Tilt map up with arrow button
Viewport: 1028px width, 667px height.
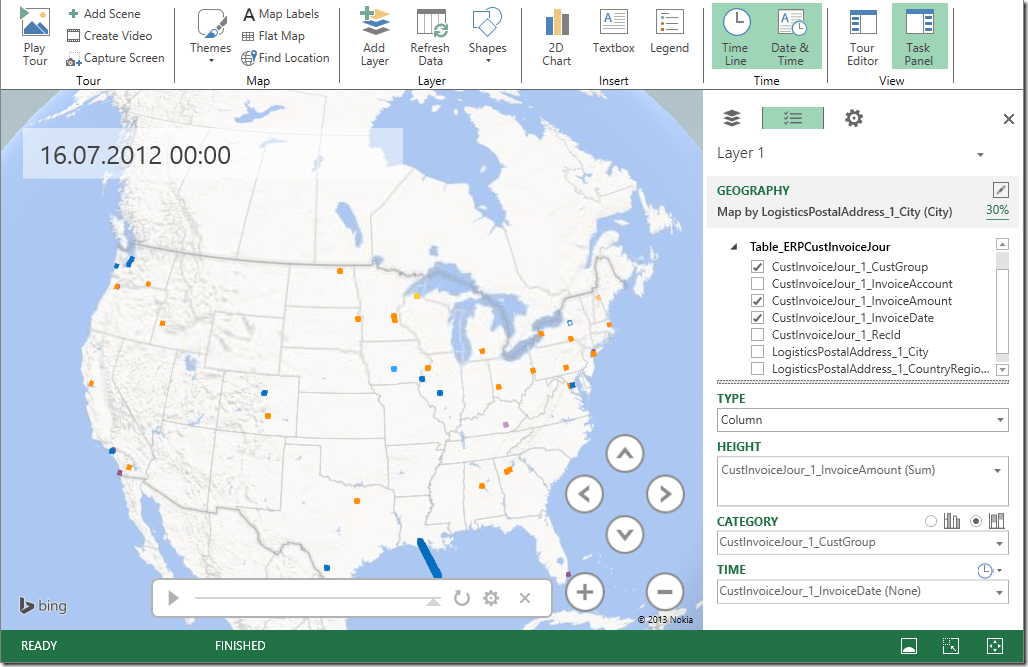tap(625, 455)
